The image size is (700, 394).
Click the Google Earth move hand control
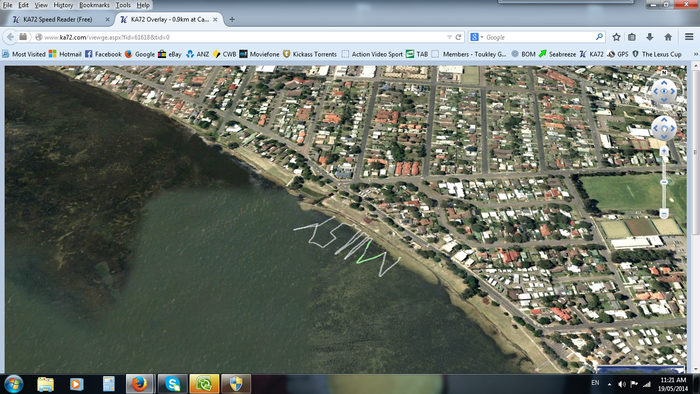point(664,129)
